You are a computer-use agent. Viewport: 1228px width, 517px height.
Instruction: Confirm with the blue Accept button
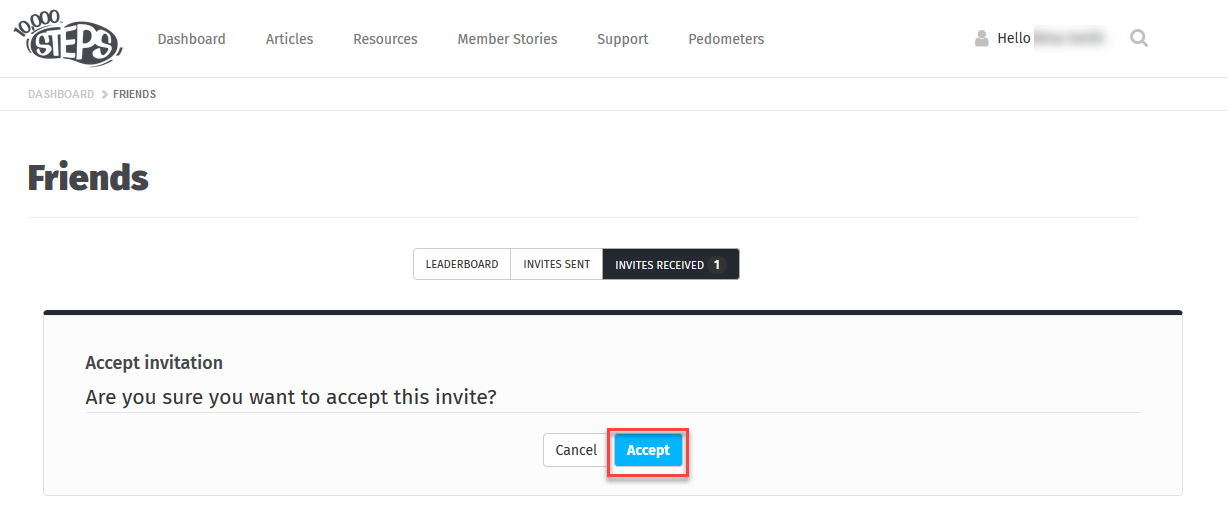click(x=648, y=450)
